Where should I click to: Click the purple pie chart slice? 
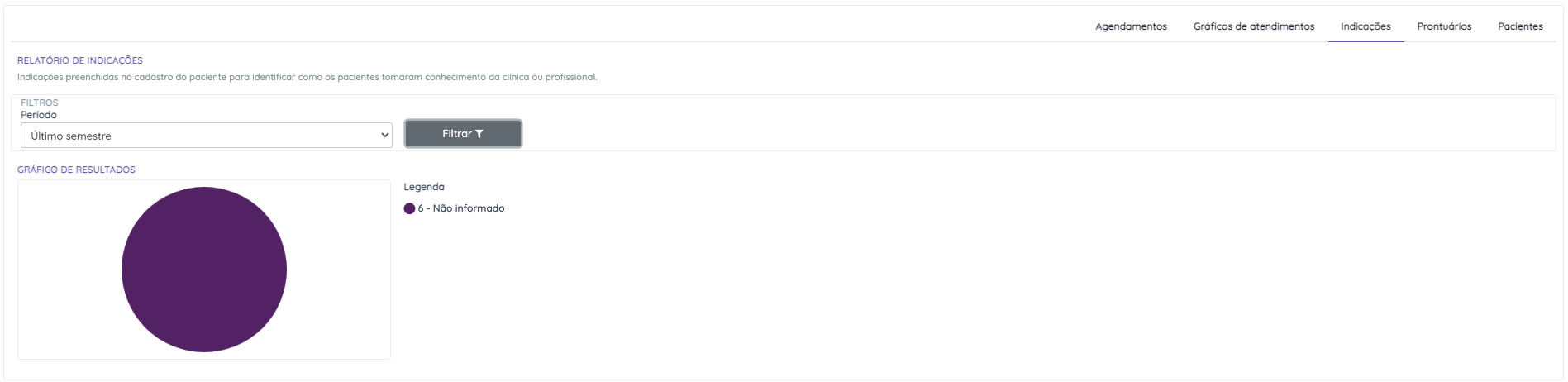click(204, 270)
